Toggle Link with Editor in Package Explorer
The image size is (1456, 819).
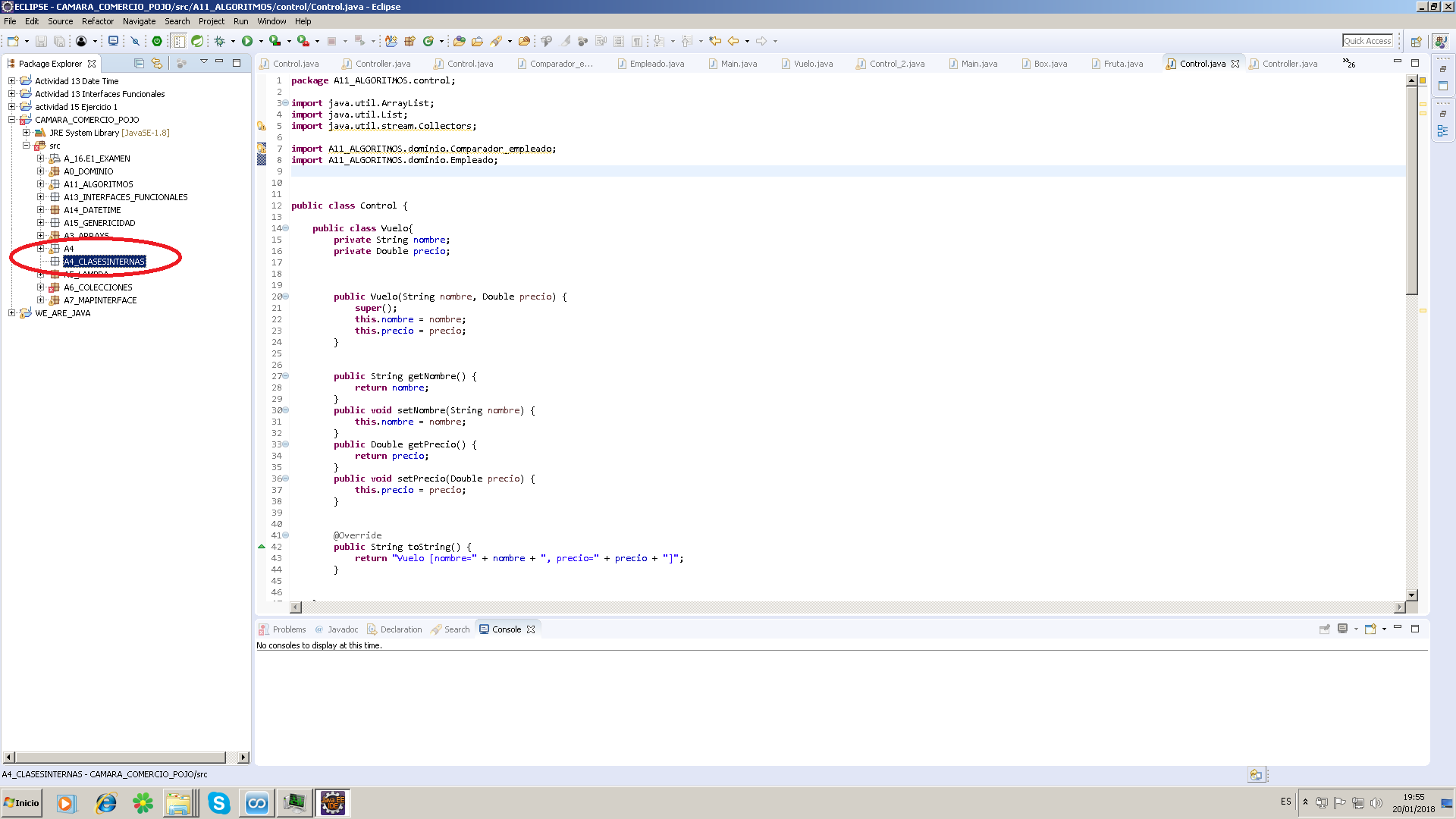coord(157,64)
